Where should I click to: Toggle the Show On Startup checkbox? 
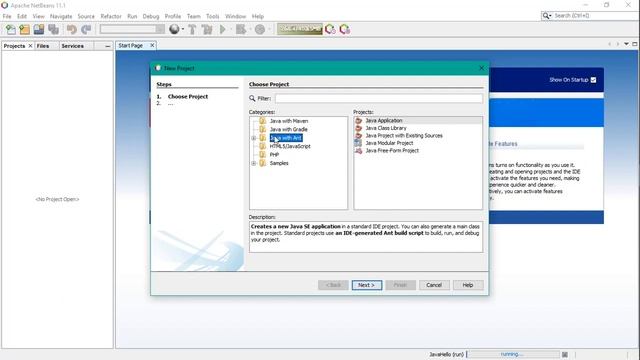[593, 80]
